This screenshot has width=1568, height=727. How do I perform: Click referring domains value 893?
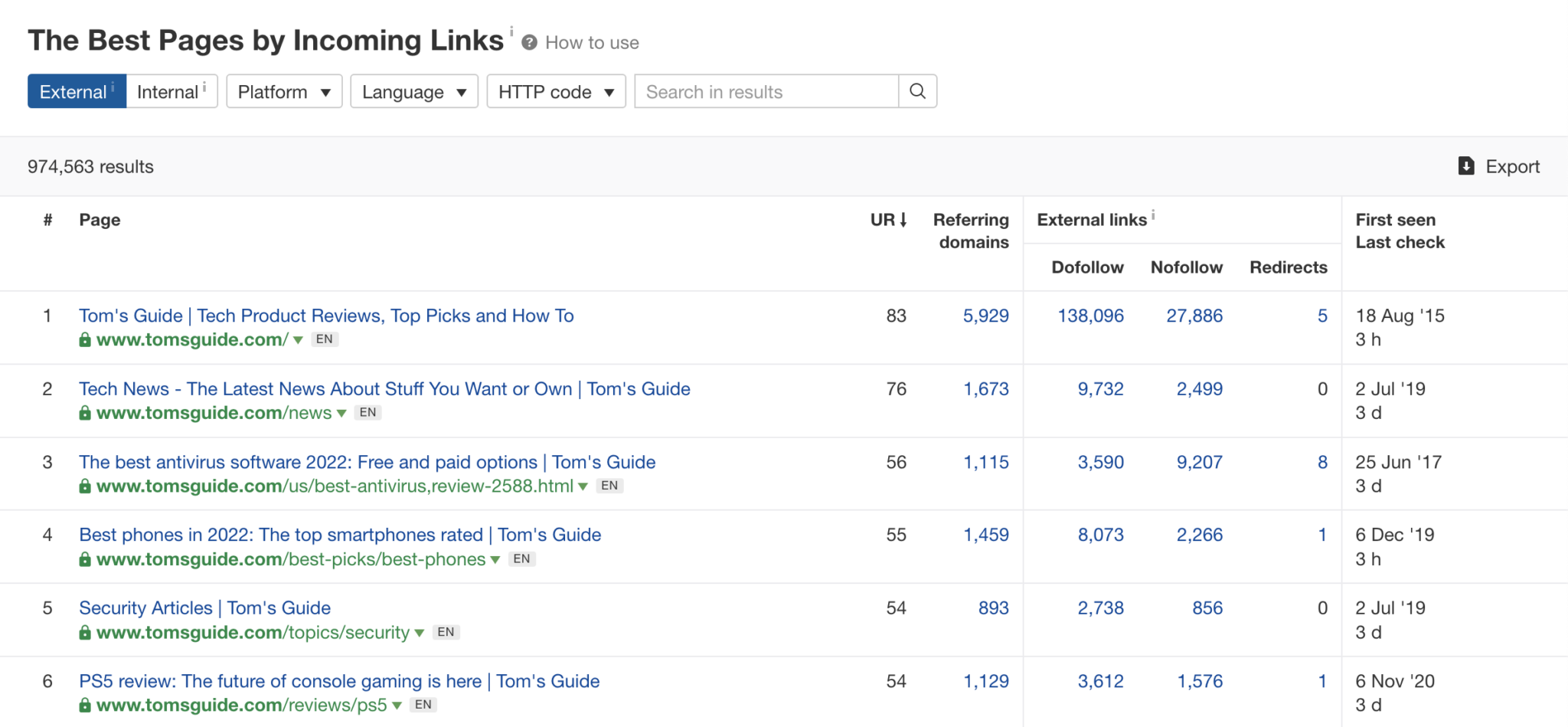coord(994,608)
